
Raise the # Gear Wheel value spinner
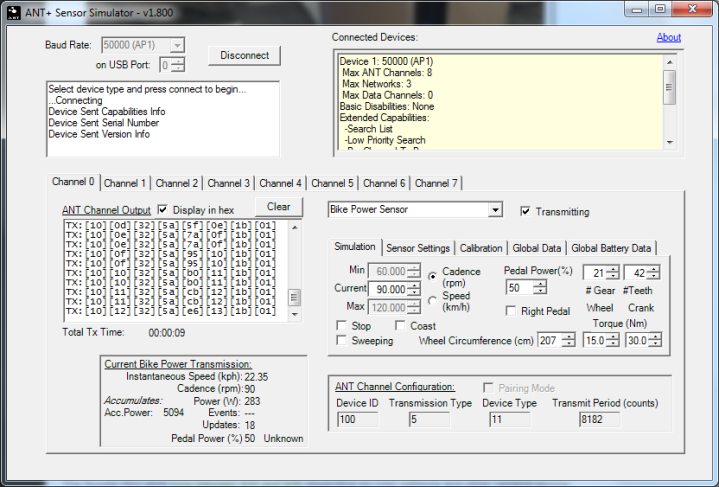pos(613,269)
